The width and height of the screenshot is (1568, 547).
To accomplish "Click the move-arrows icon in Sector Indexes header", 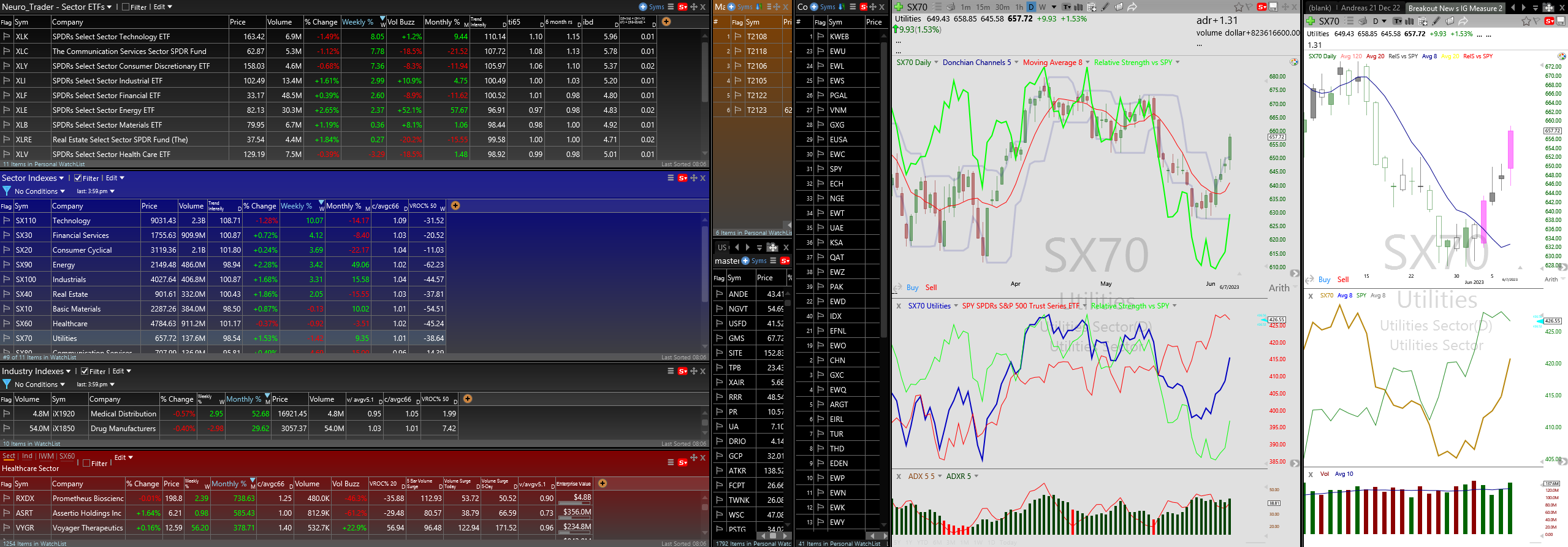I will pos(694,178).
